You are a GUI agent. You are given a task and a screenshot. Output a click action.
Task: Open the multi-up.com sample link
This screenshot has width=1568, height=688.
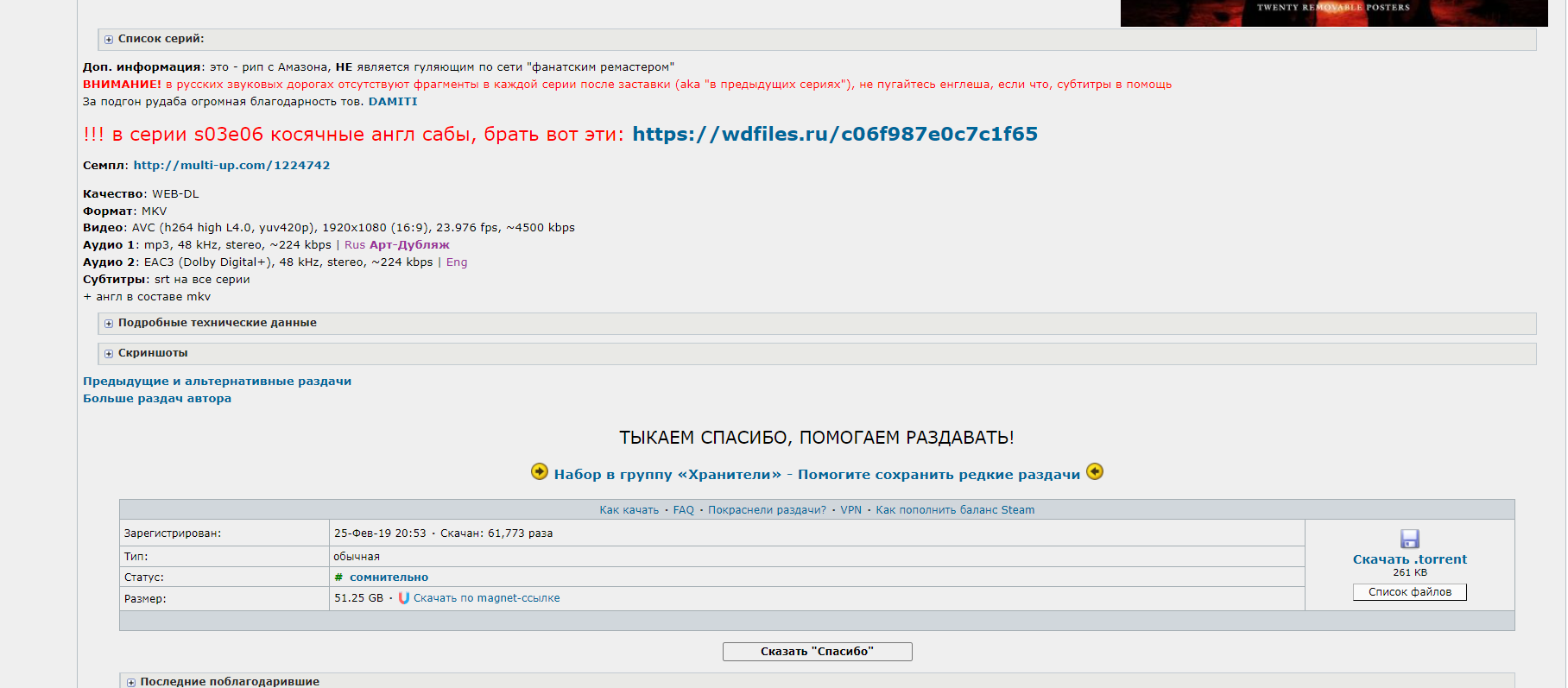tap(231, 166)
